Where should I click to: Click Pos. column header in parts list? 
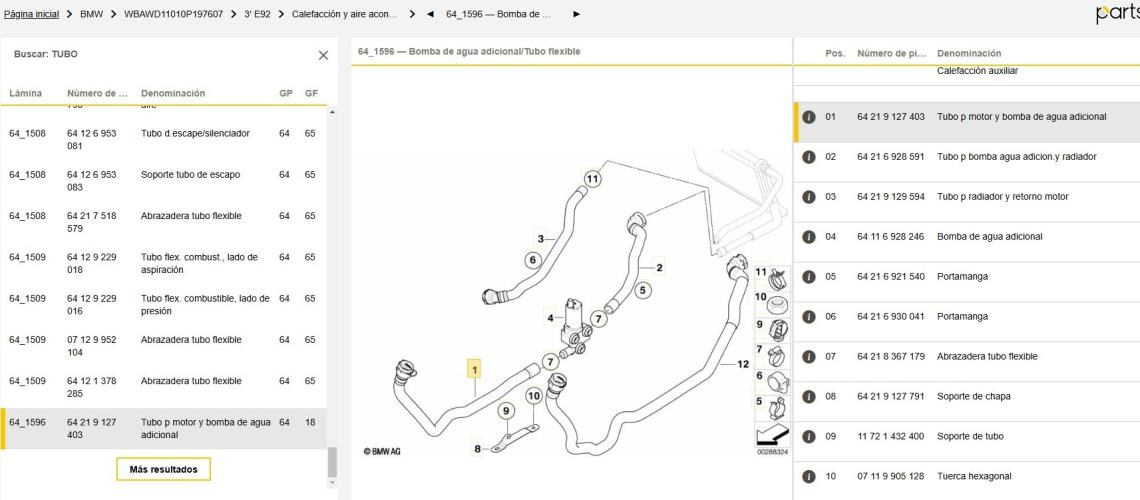coord(835,54)
